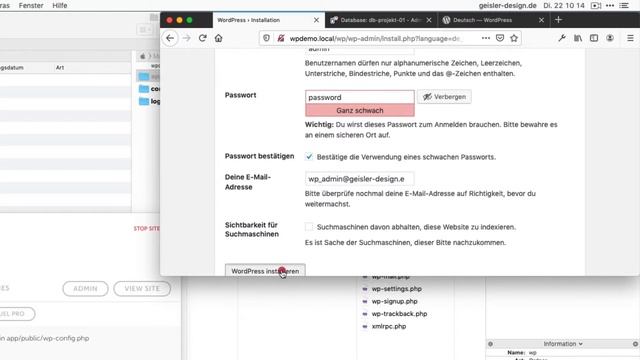Open the Firefox home page
Image resolution: width=640 pixels, height=360 pixels.
point(218,38)
